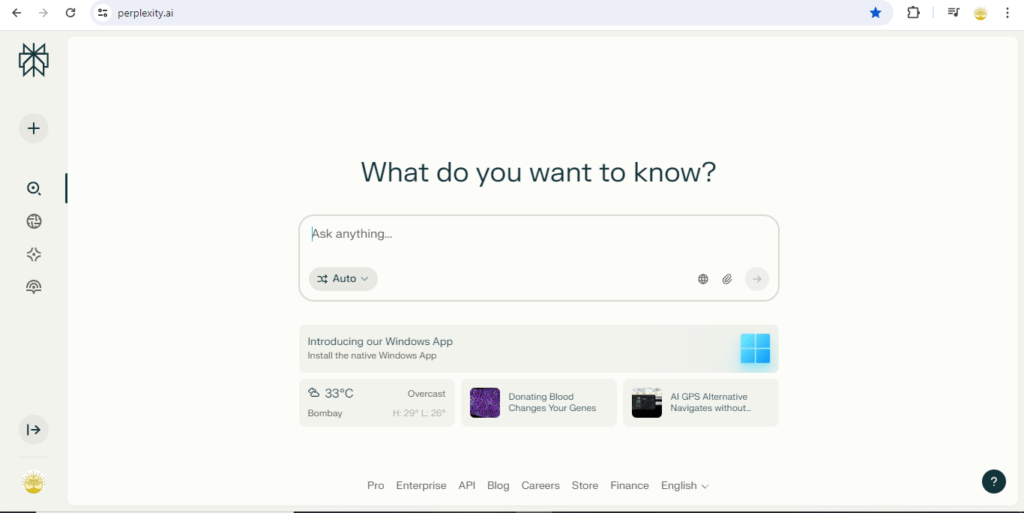Open the user profile avatar in sidebar

click(x=33, y=483)
